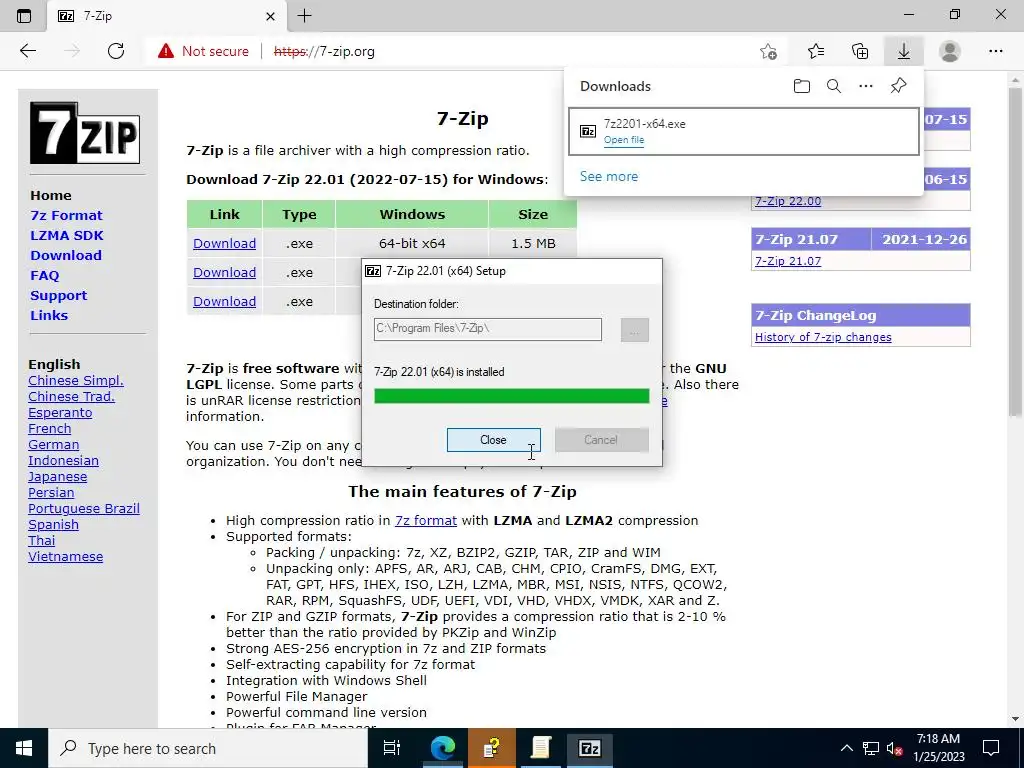Open a new tab with plus button
The height and width of the screenshot is (768, 1024).
click(304, 16)
